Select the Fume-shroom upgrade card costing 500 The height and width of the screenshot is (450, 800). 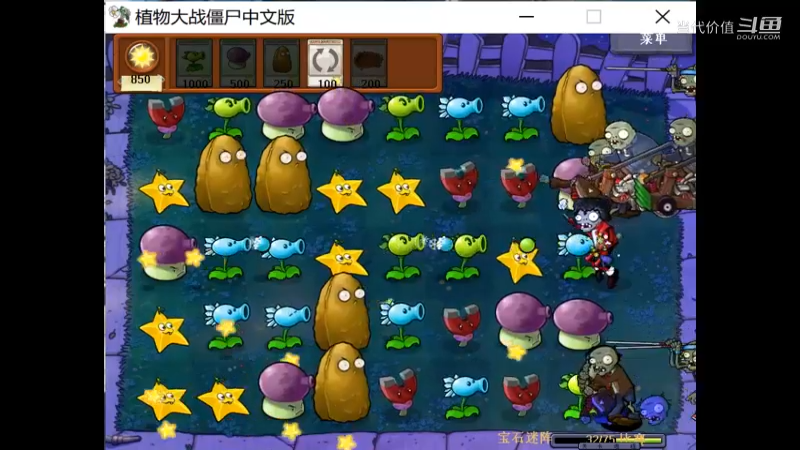(x=238, y=63)
